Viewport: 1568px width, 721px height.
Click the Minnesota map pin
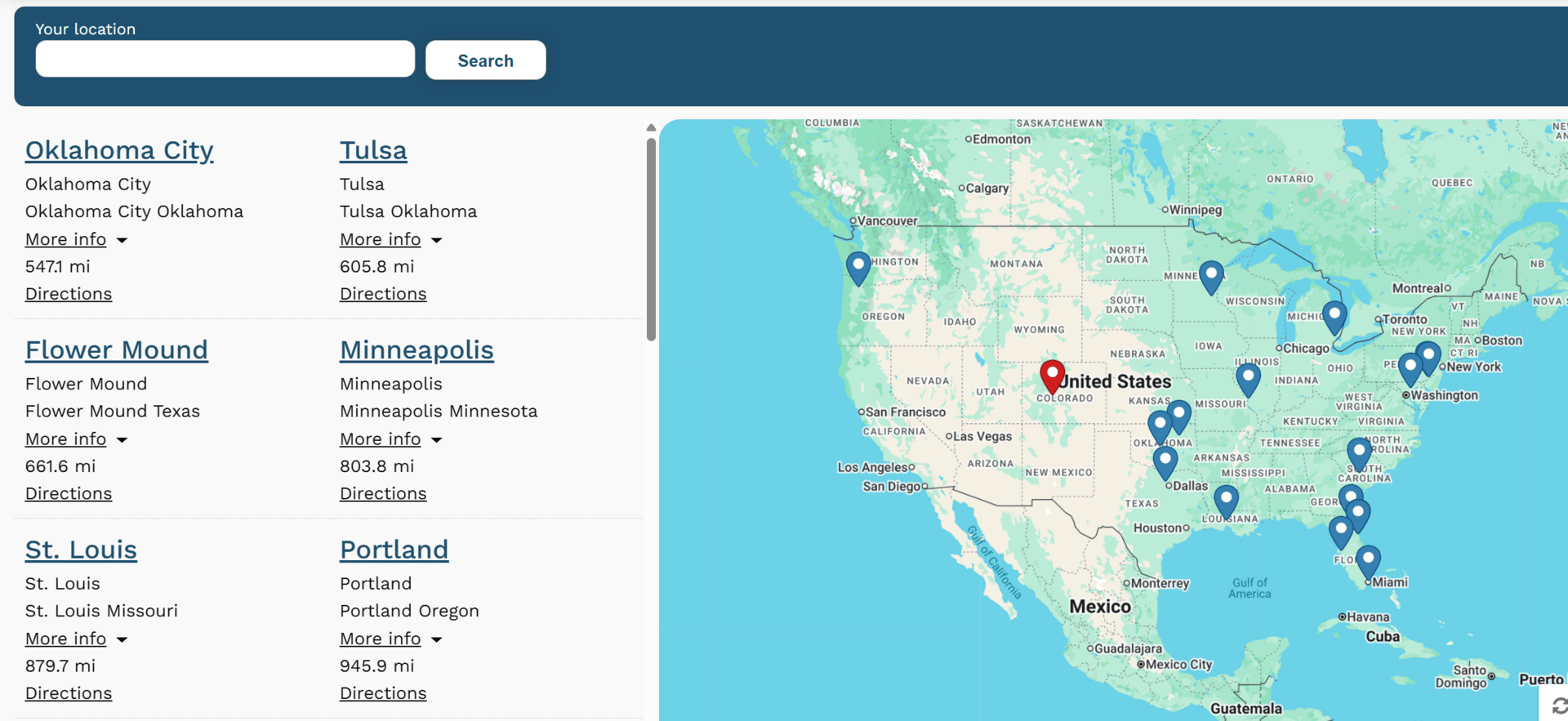(x=1211, y=278)
